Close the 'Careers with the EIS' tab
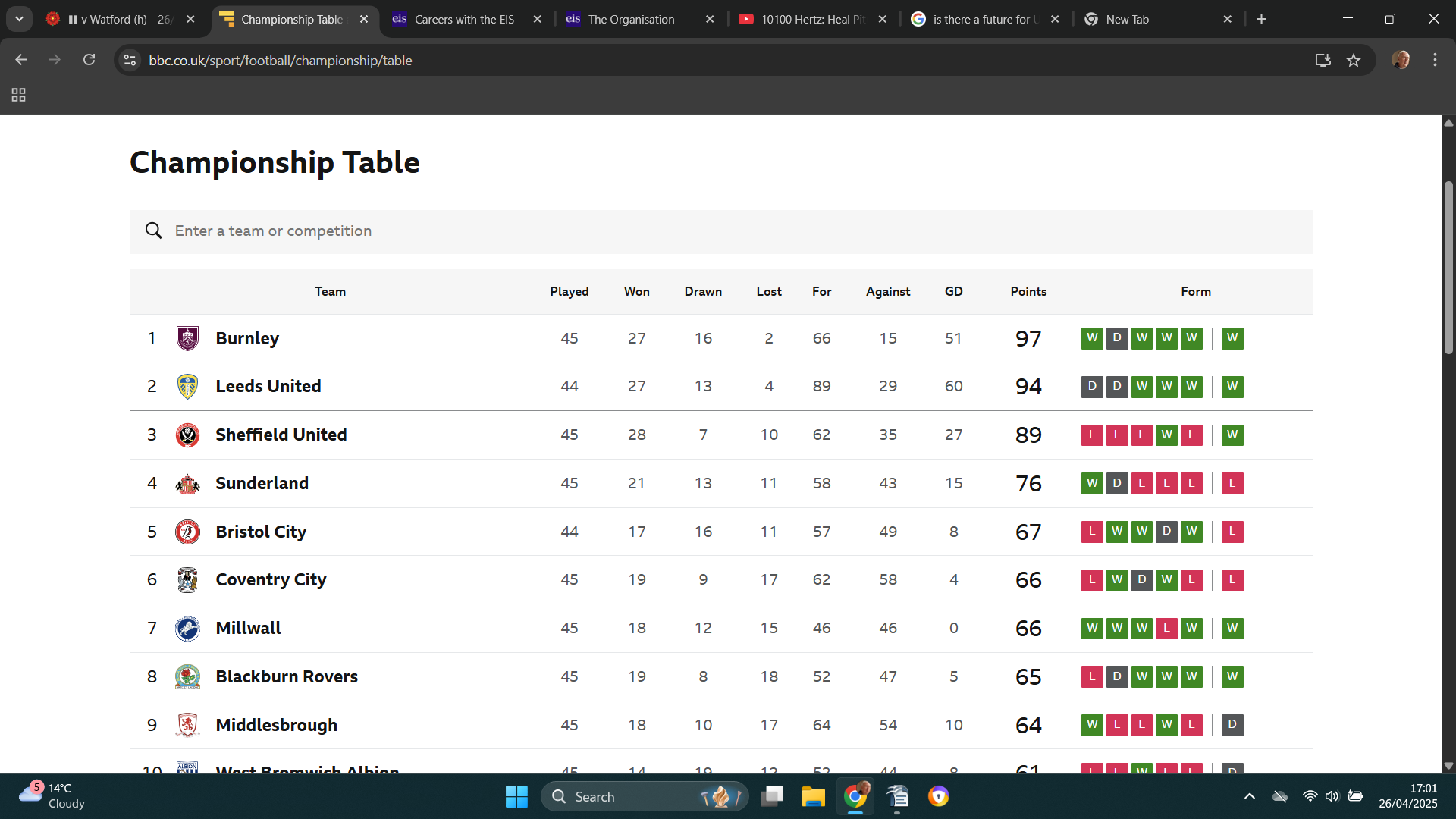 537,20
